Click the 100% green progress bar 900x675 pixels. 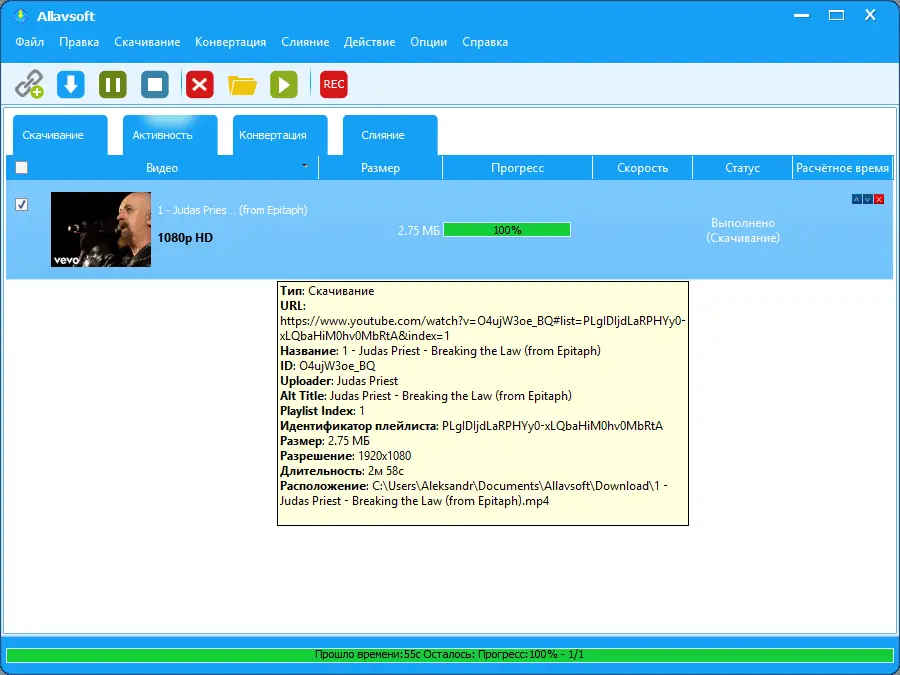coord(507,229)
